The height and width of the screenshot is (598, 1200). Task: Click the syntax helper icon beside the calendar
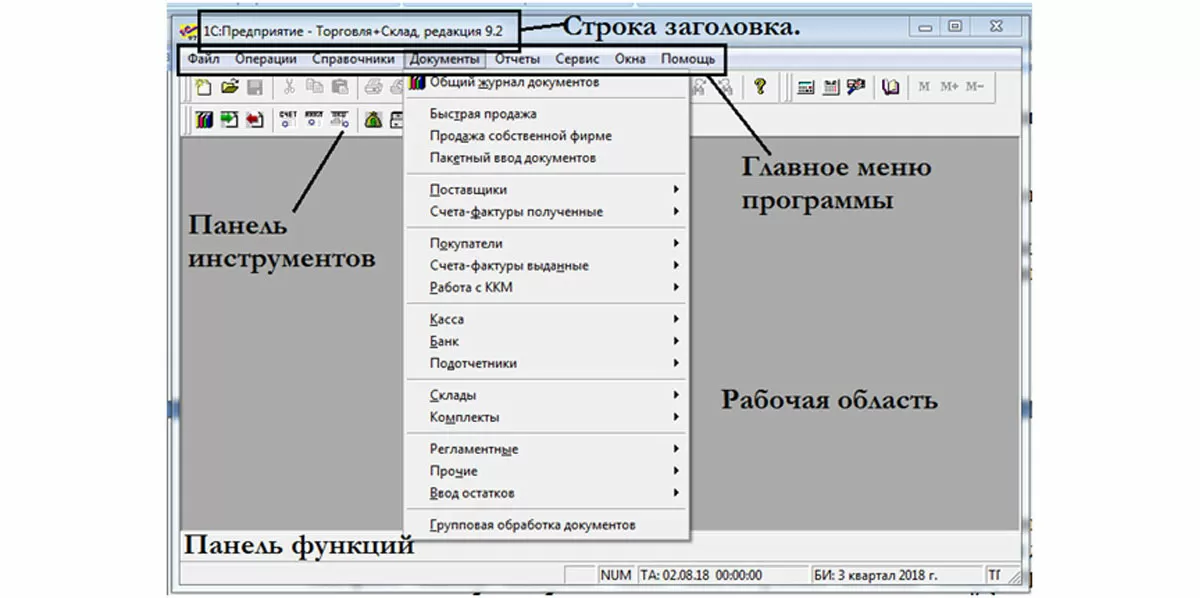click(855, 87)
